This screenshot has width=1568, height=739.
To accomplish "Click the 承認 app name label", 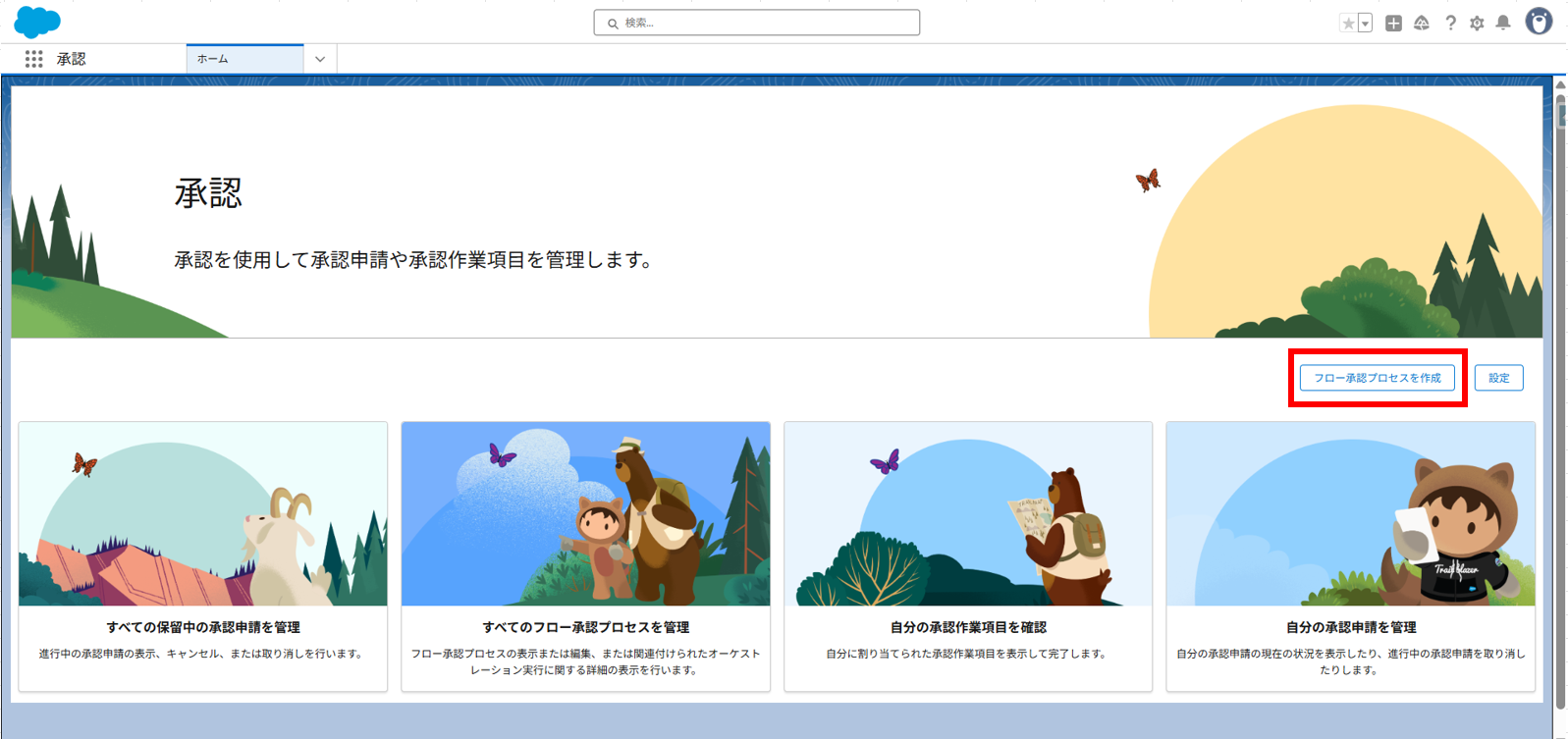I will tap(71, 59).
